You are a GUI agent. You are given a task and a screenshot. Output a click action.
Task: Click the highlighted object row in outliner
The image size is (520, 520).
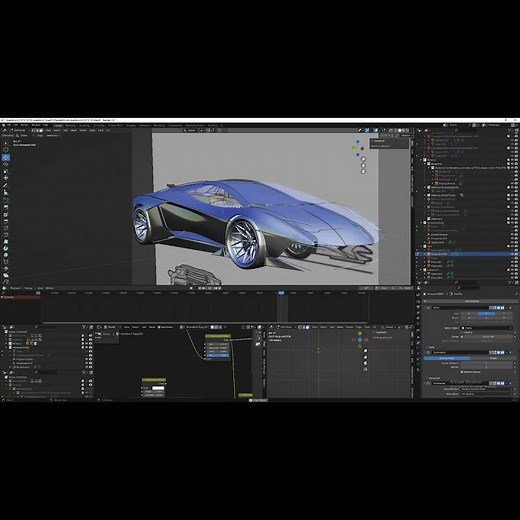point(467,254)
